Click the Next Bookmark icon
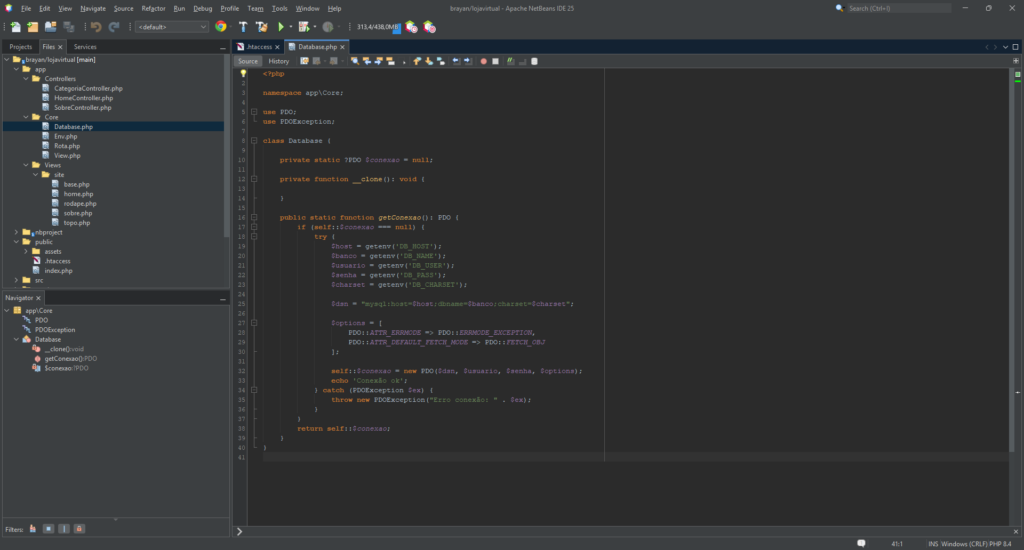The height and width of the screenshot is (550, 1024). click(429, 61)
